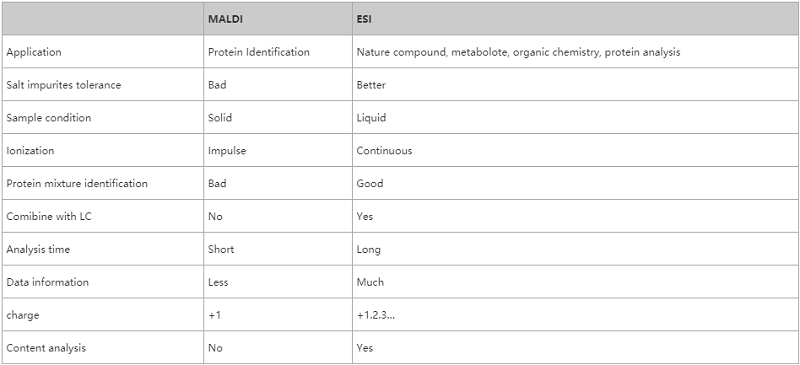Click the Comibine with LC label
This screenshot has height=365, width=800.
point(49,216)
